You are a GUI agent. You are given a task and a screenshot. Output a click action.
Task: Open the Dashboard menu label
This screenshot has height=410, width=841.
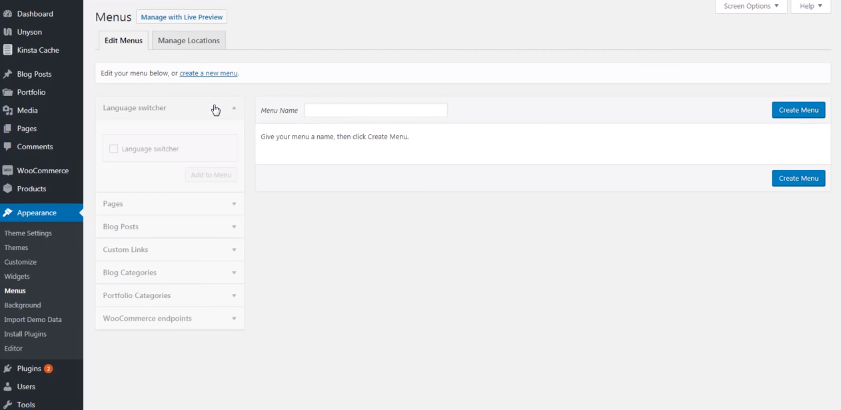click(35, 14)
